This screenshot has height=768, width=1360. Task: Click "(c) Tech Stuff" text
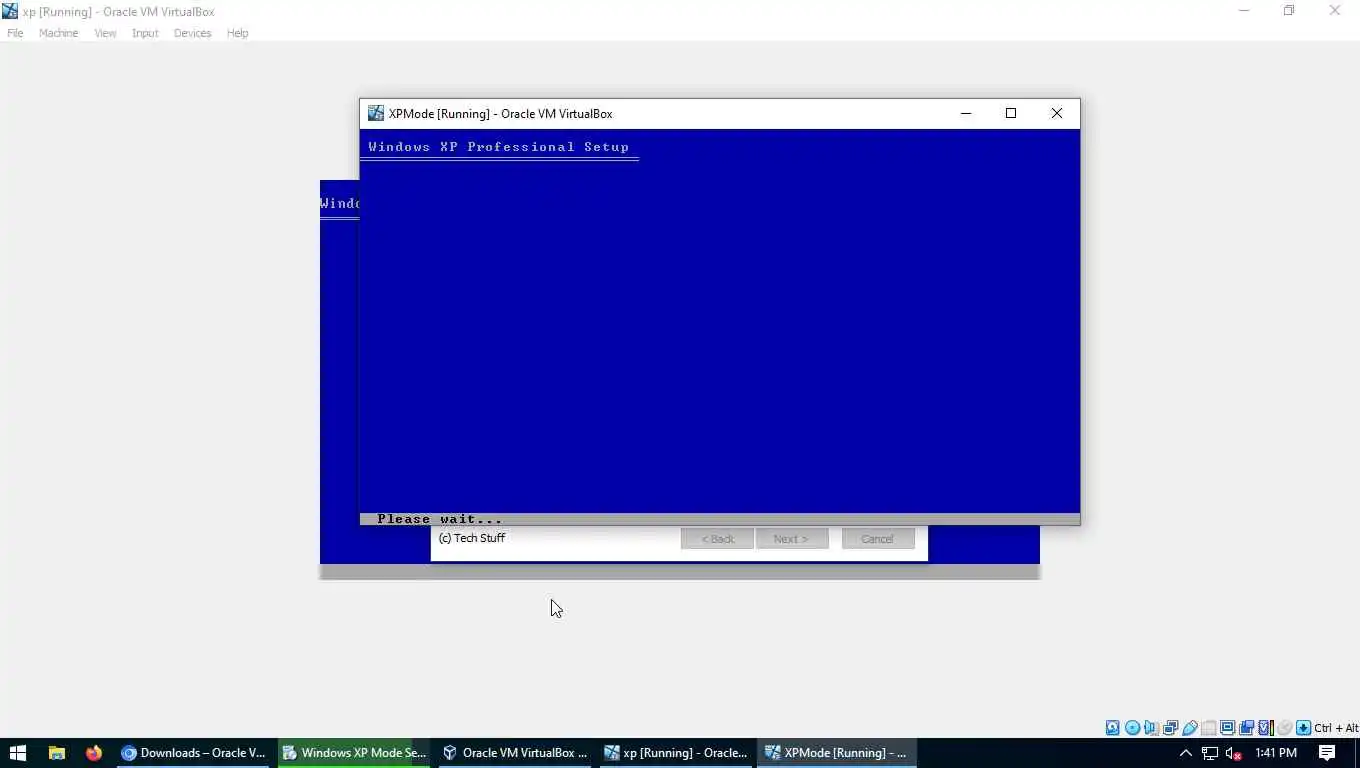(472, 538)
